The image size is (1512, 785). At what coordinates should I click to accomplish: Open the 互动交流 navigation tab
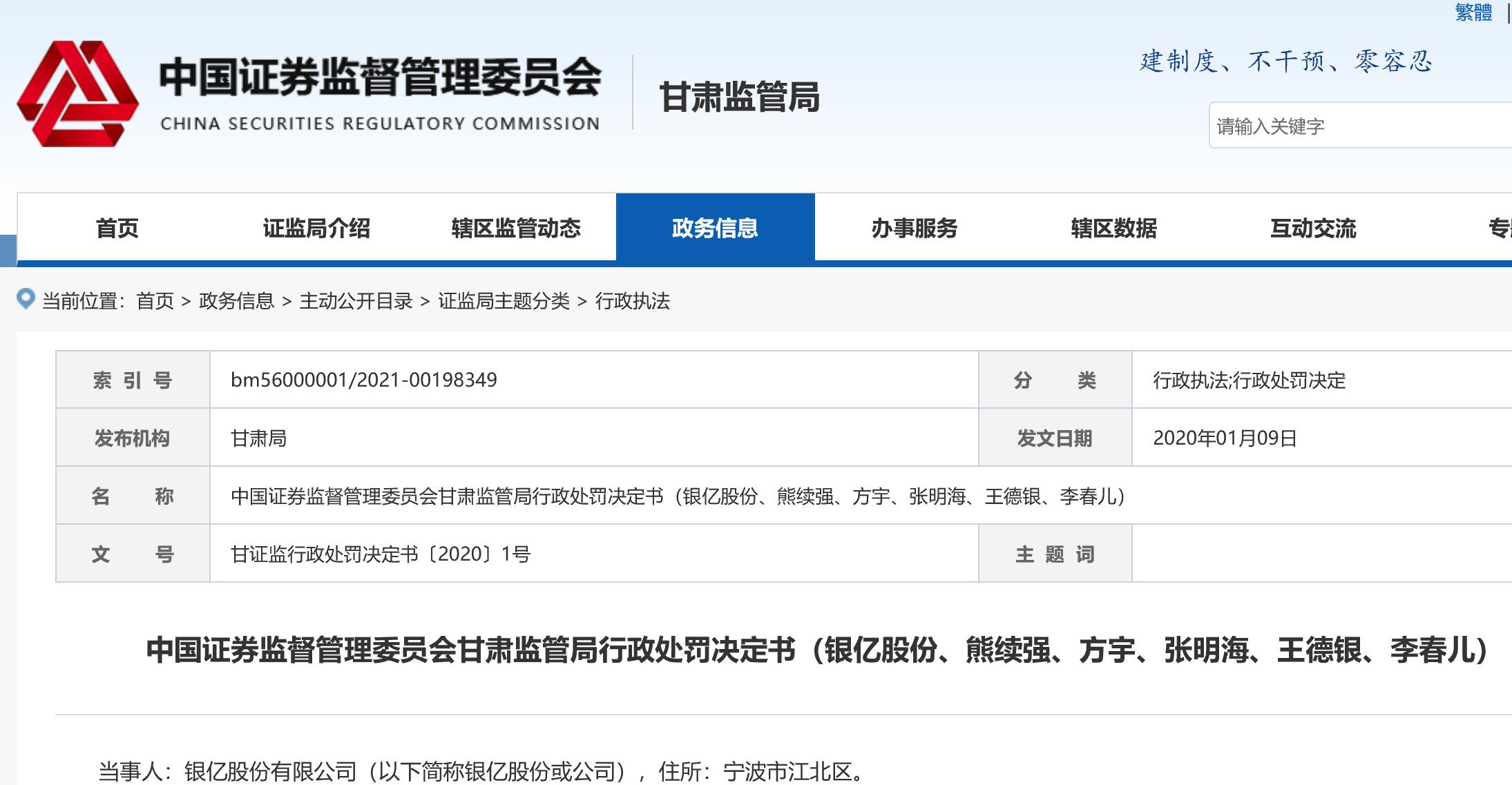click(1312, 229)
